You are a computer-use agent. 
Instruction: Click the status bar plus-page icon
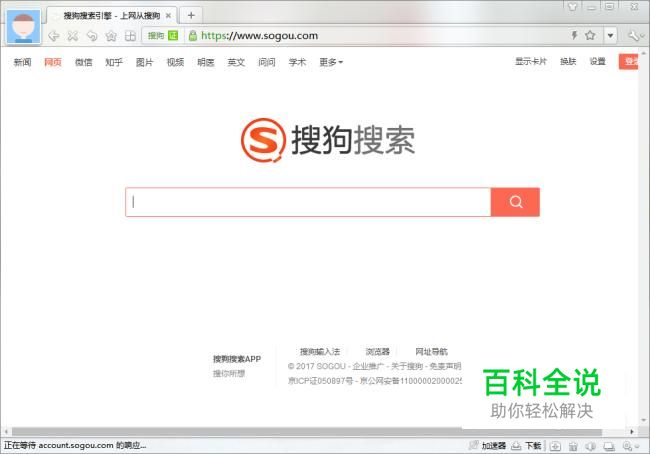tap(555, 446)
